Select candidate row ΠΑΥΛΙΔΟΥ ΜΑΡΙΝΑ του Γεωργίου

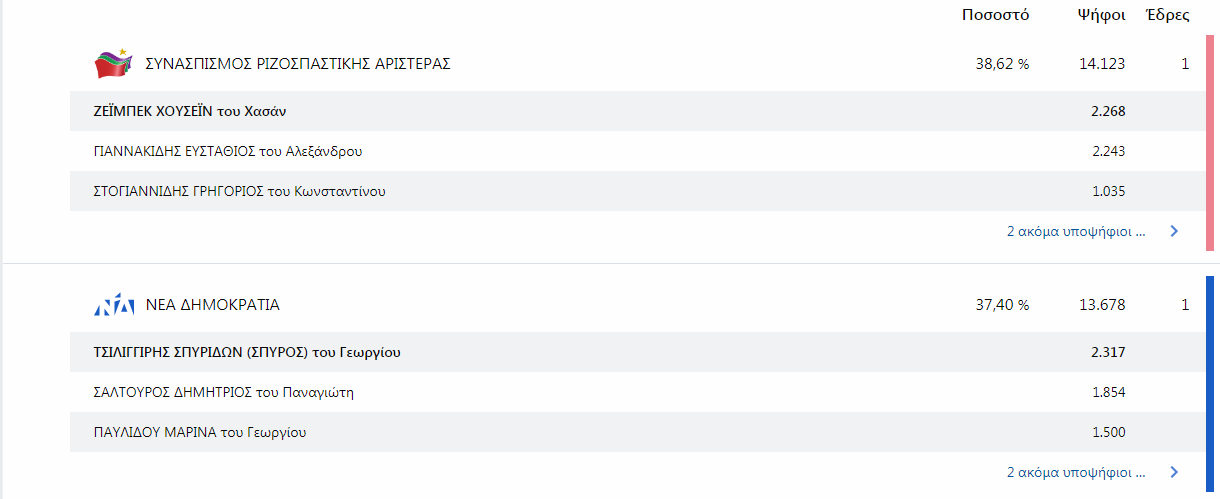click(636, 432)
